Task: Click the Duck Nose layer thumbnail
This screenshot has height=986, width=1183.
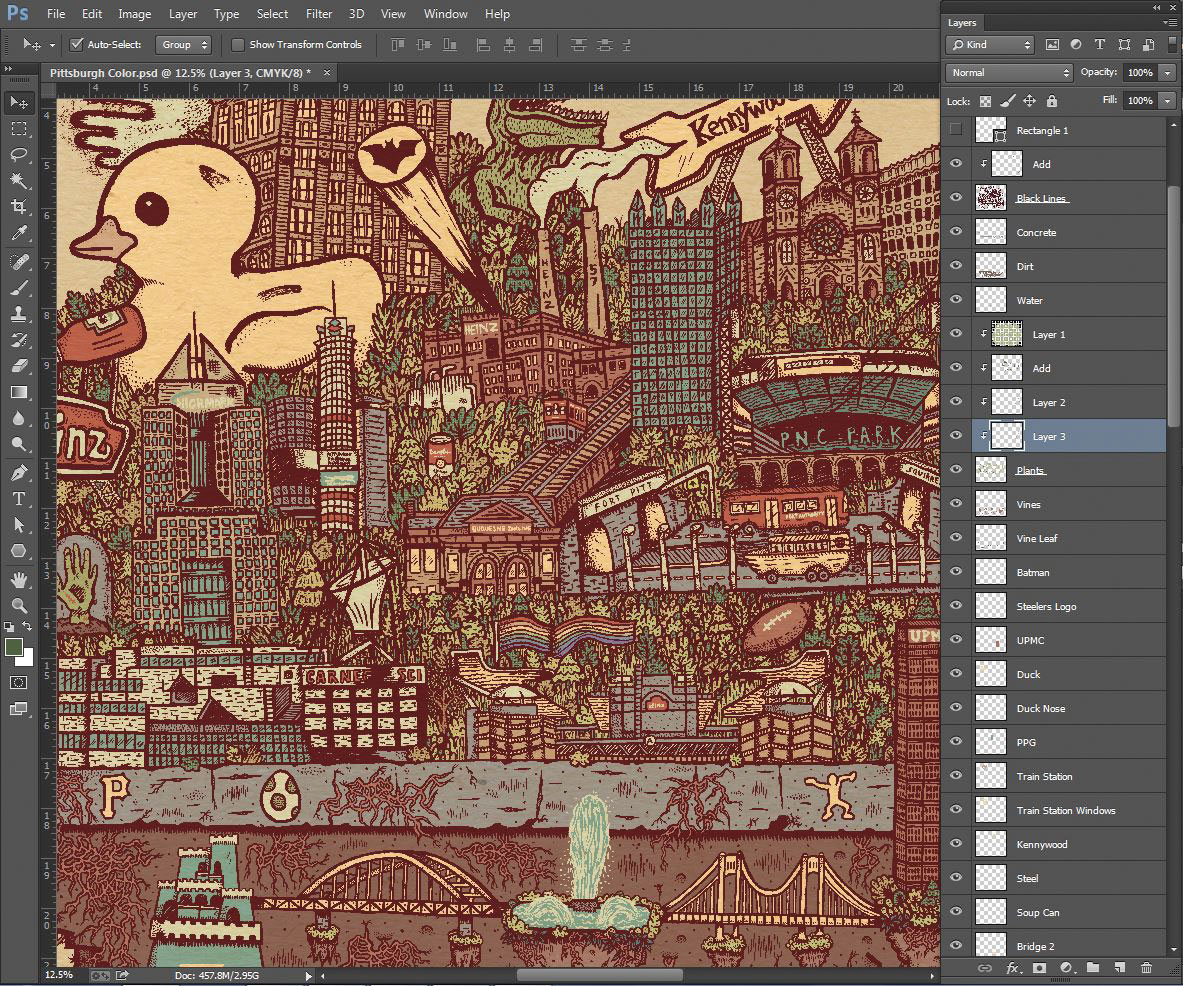Action: click(991, 708)
